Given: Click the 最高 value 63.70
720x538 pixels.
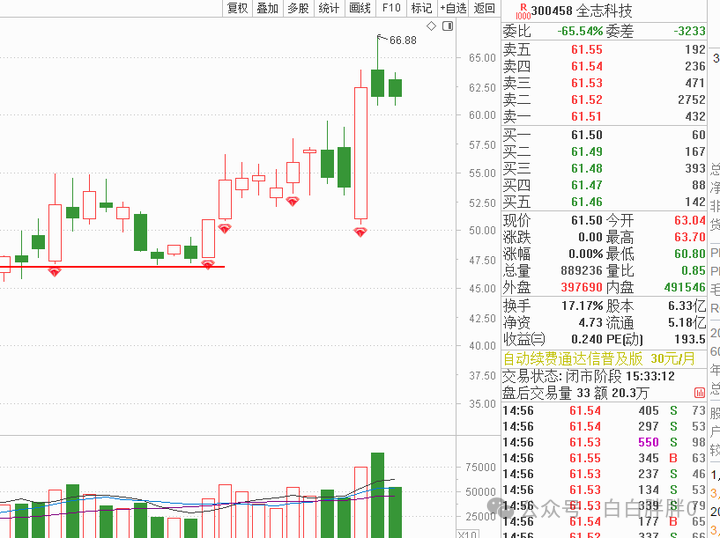Looking at the screenshot, I should [690, 237].
